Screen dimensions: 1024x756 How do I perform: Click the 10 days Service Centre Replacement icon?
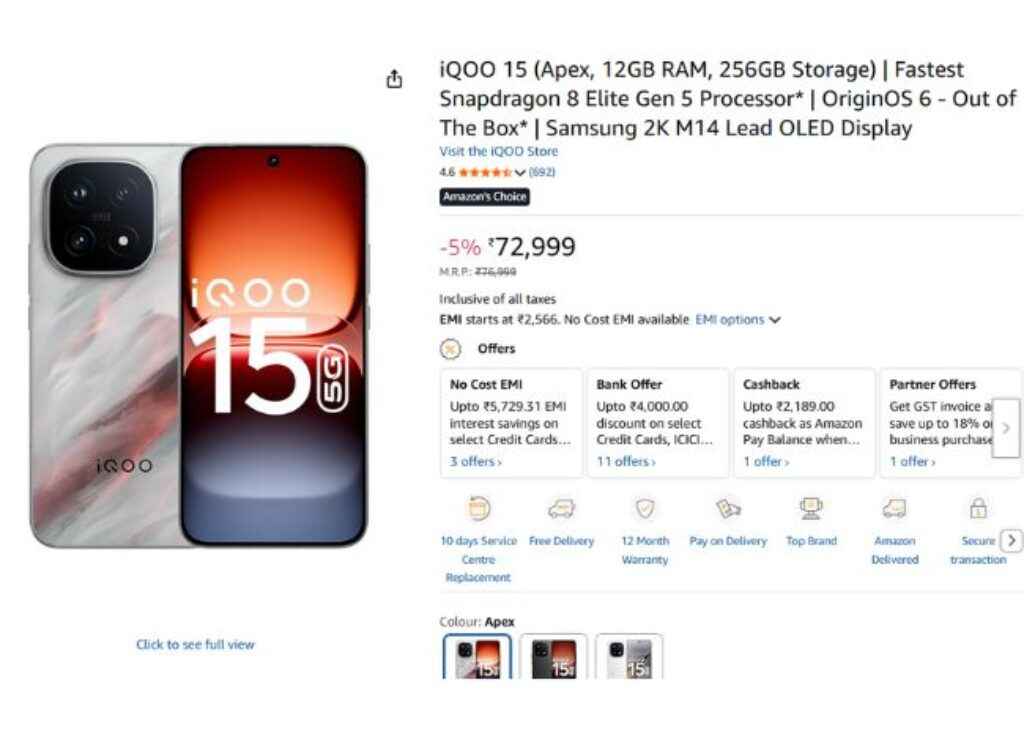tap(479, 509)
